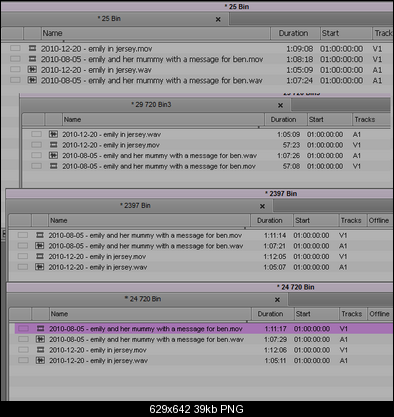Viewport: 394px width, 417px height.
Task: Click audio icon of emily in jersey.wav in 24 720 Bin
Action: click(x=40, y=360)
